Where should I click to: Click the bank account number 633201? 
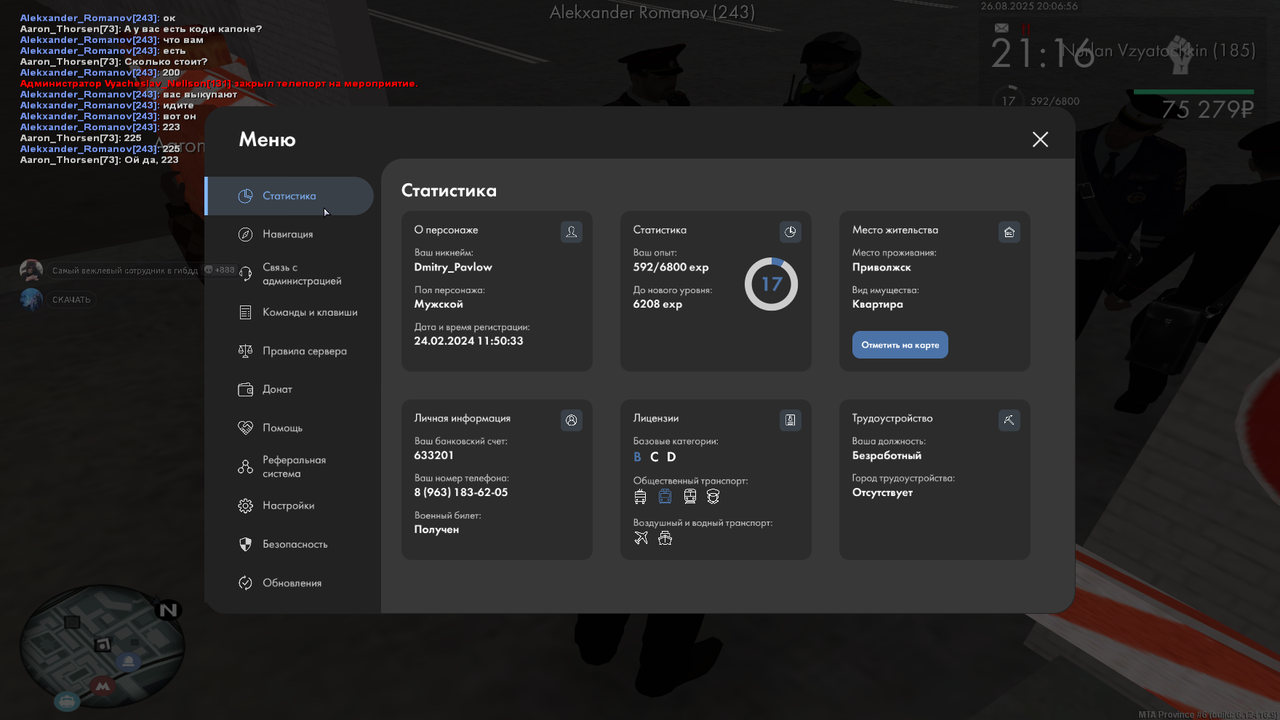coord(434,455)
